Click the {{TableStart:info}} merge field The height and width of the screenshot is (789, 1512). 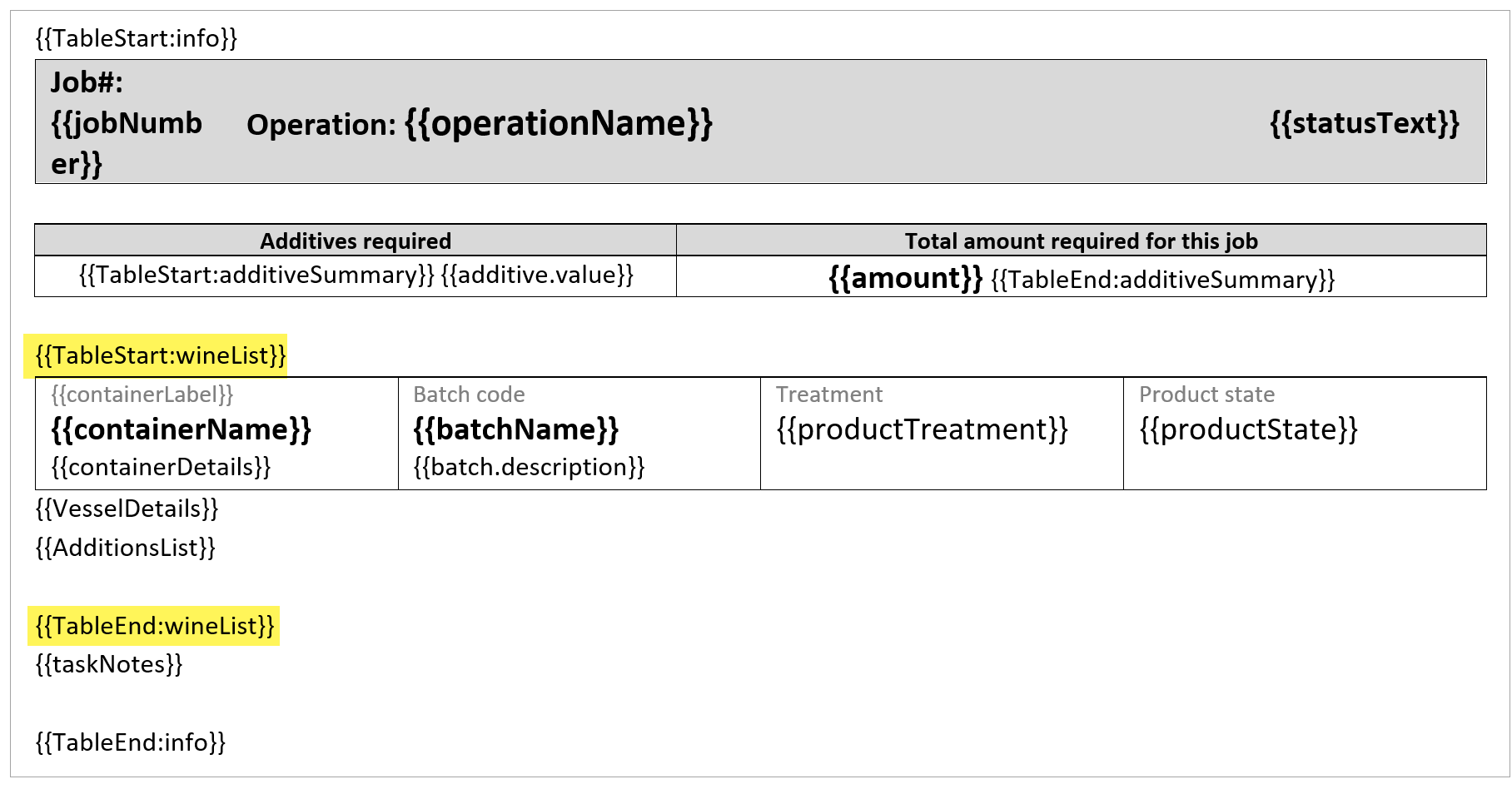tap(137, 38)
